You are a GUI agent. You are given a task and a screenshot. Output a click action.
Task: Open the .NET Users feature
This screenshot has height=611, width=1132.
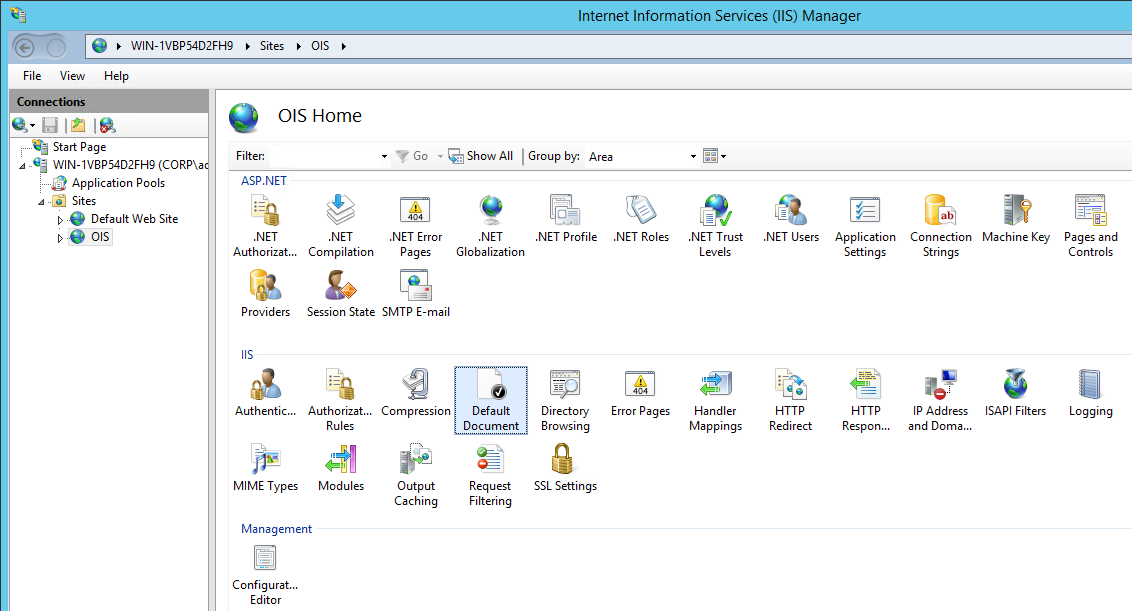791,219
